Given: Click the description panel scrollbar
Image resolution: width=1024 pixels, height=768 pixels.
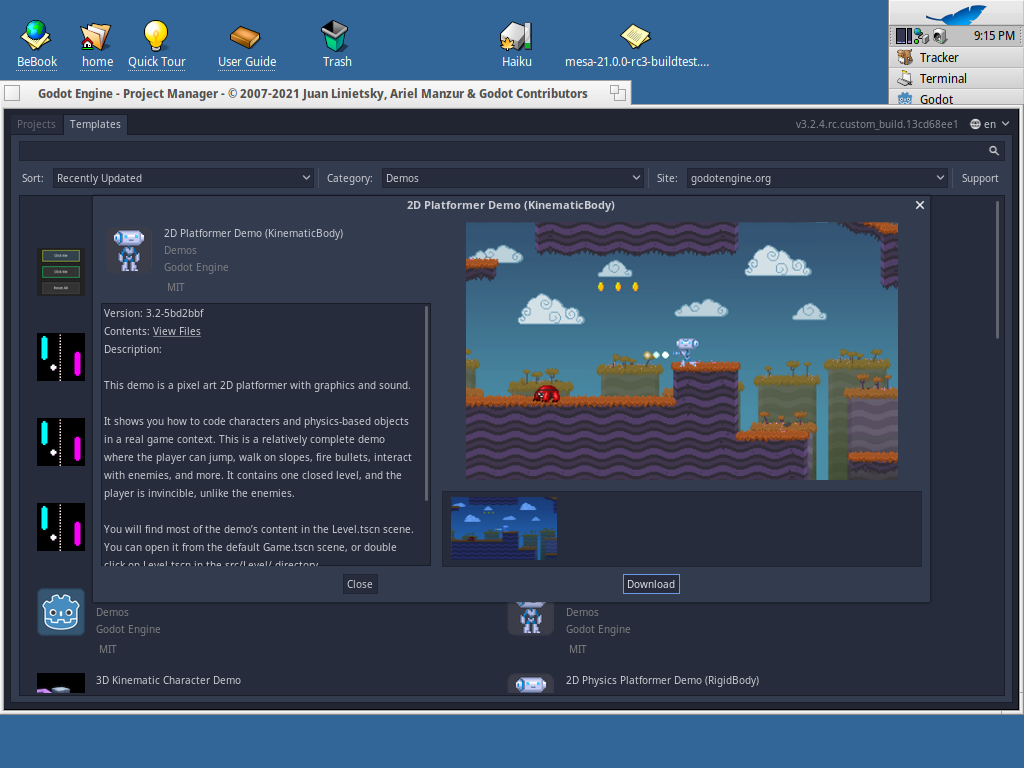Looking at the screenshot, I should point(427,403).
